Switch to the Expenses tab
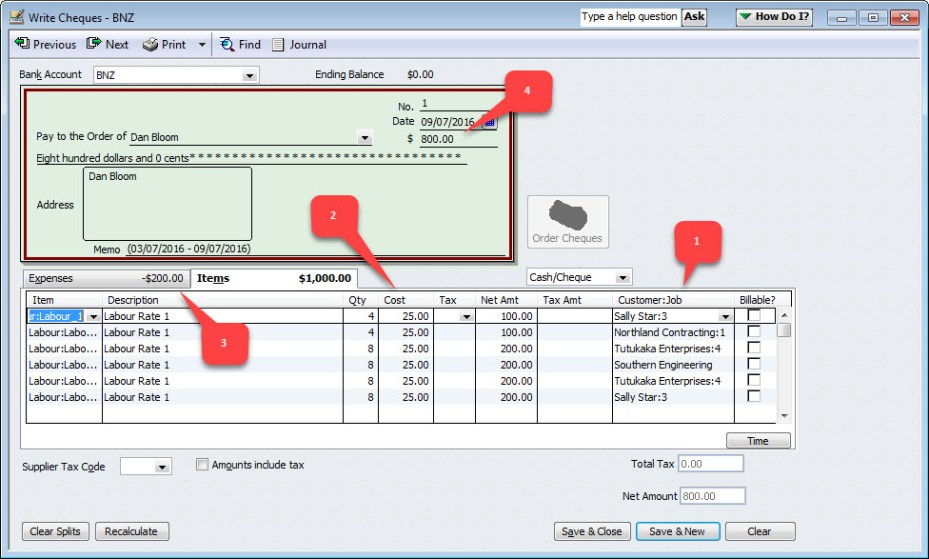The width and height of the screenshot is (929, 559). tap(105, 279)
